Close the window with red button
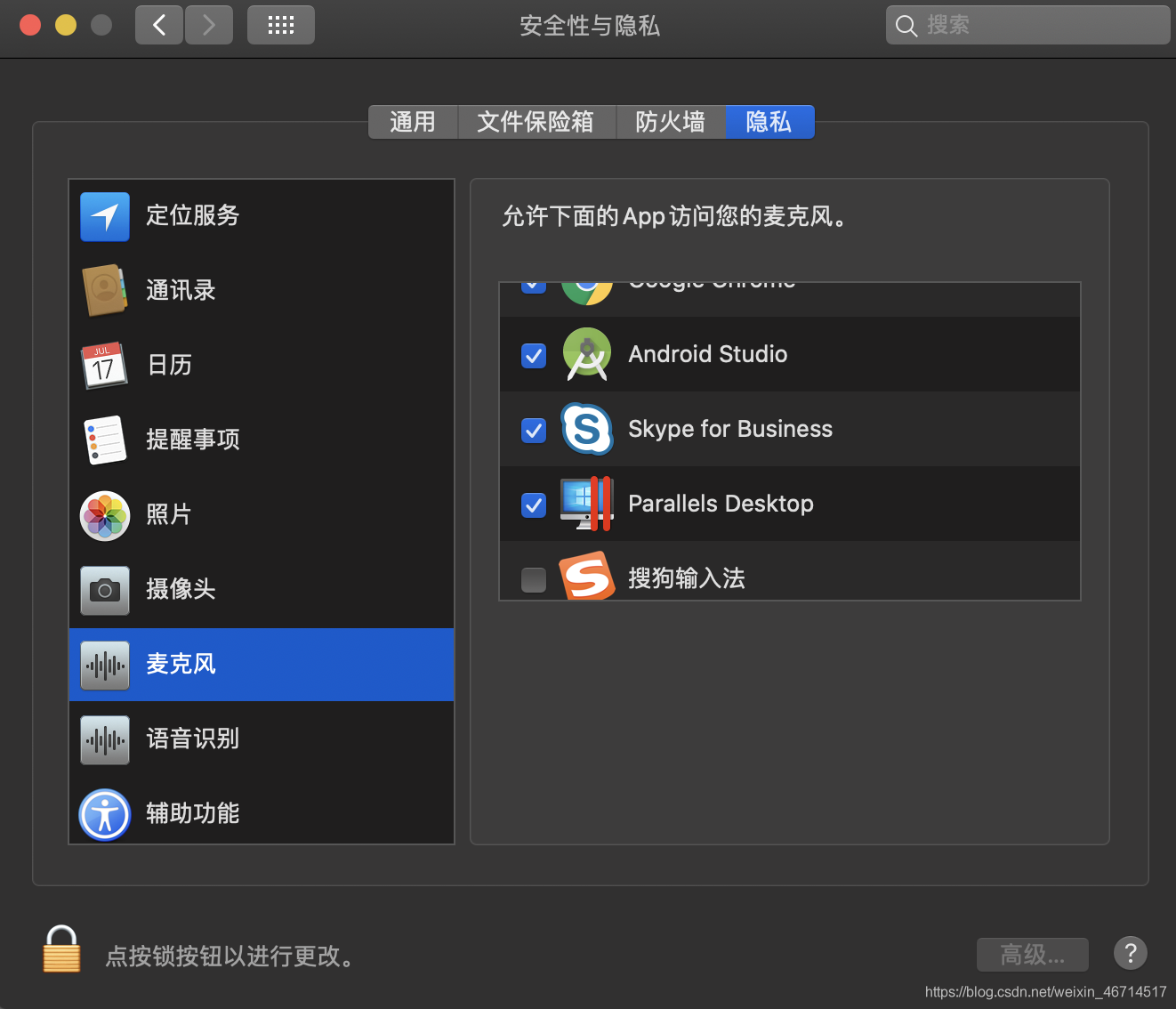 point(30,25)
